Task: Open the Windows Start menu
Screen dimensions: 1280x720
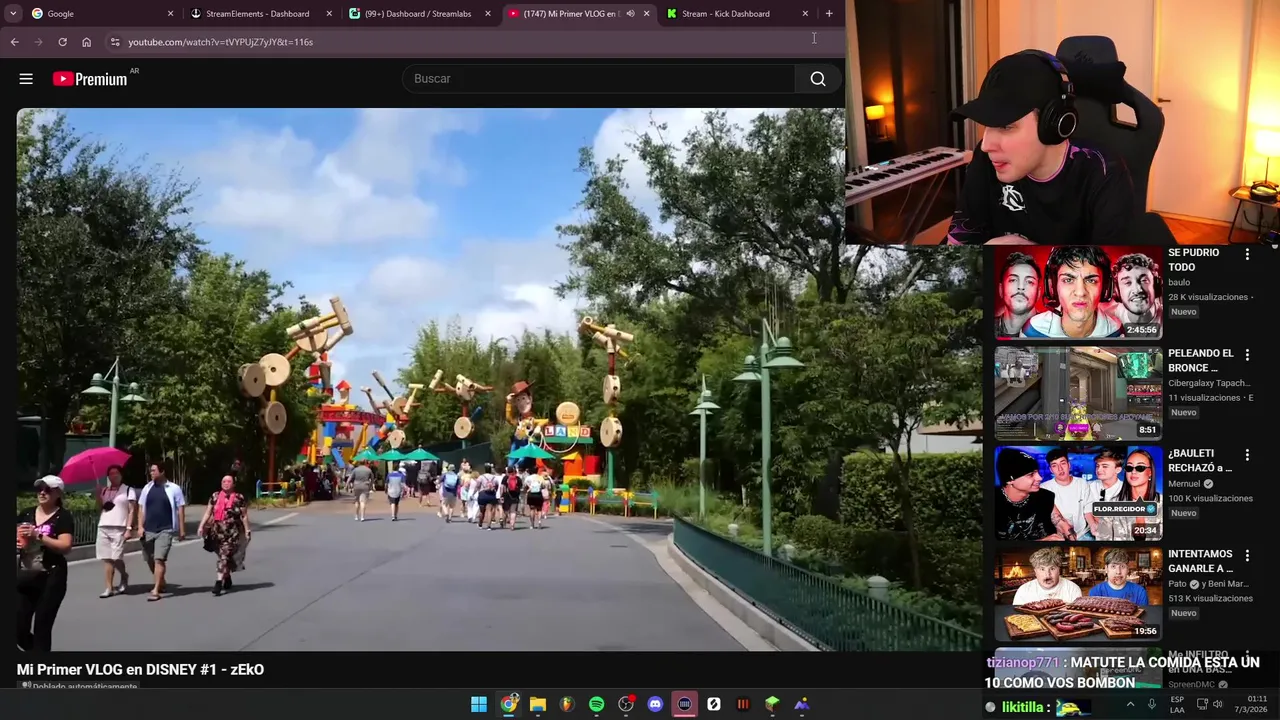Action: click(479, 705)
